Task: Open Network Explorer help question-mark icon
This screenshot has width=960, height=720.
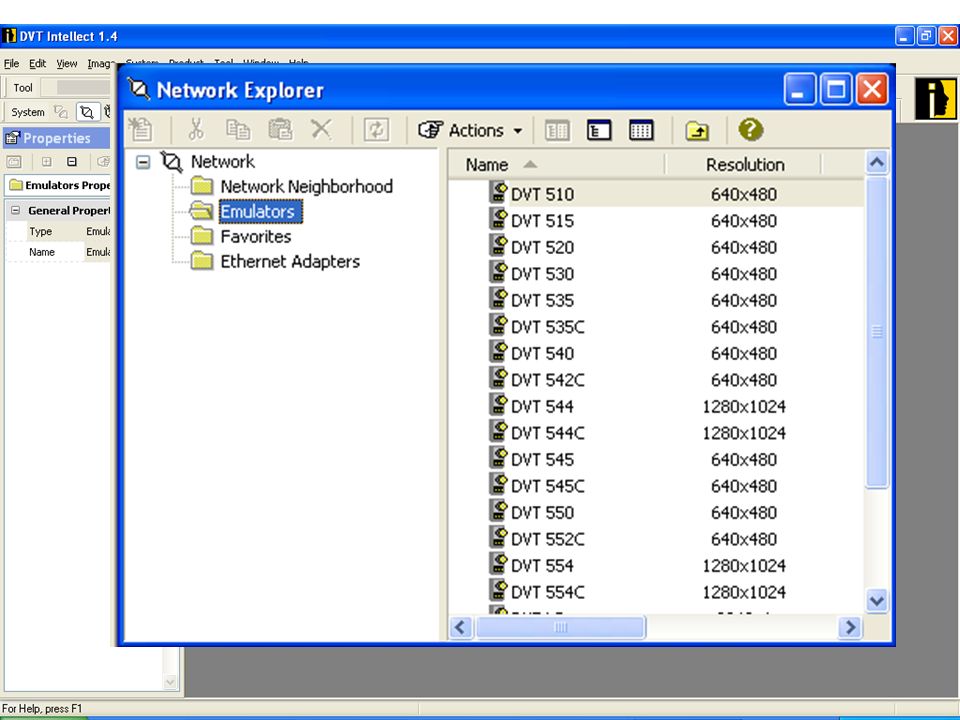Action: tap(751, 130)
